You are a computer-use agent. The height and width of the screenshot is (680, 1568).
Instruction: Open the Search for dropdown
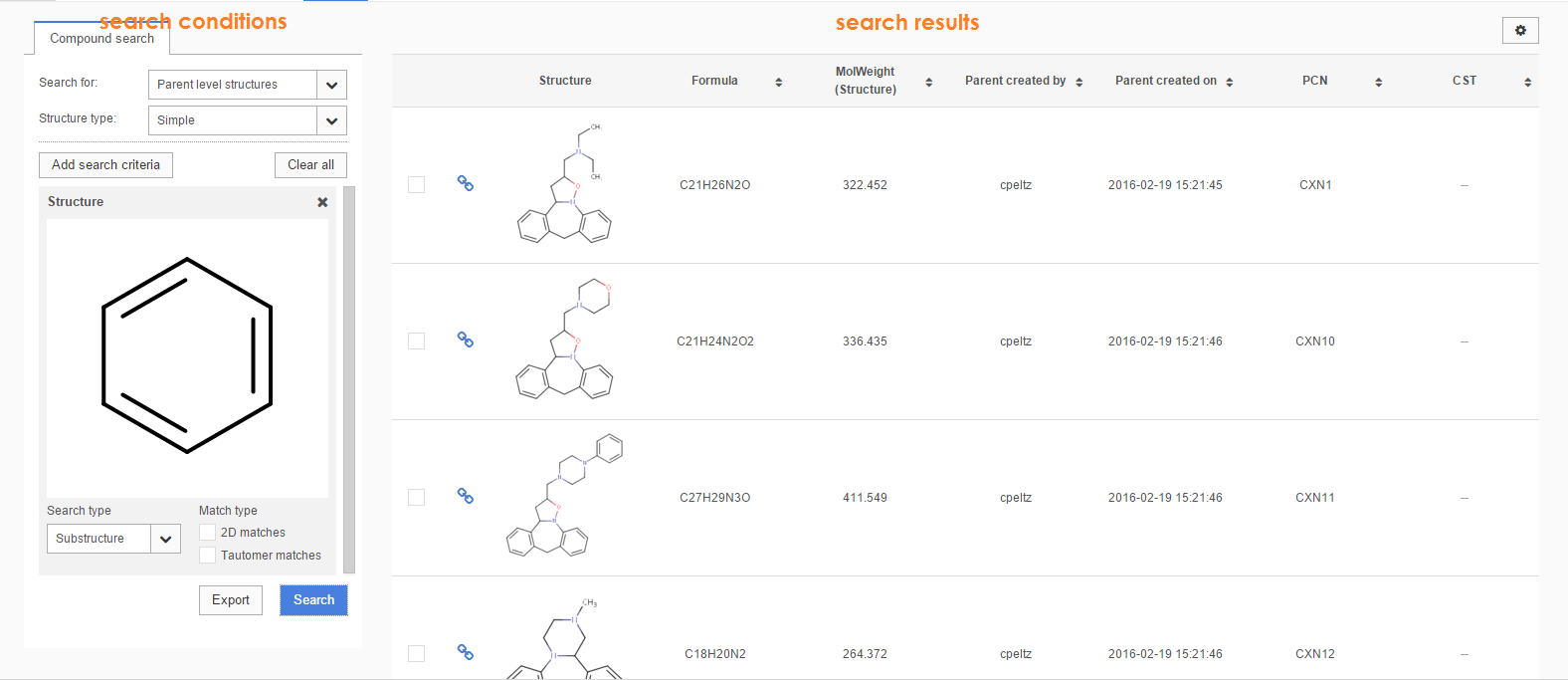coord(331,85)
